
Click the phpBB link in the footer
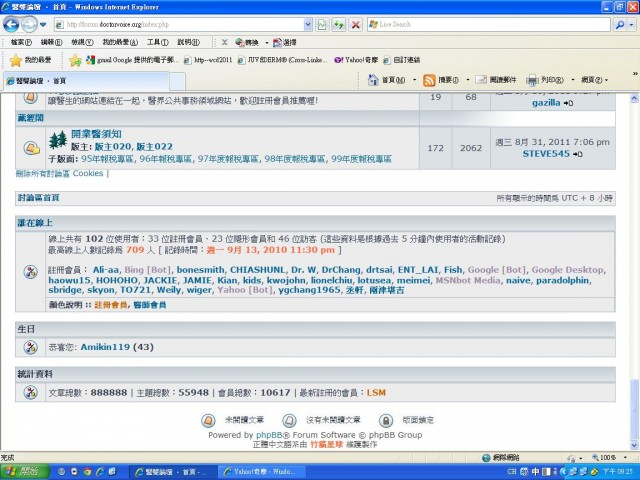tap(269, 435)
